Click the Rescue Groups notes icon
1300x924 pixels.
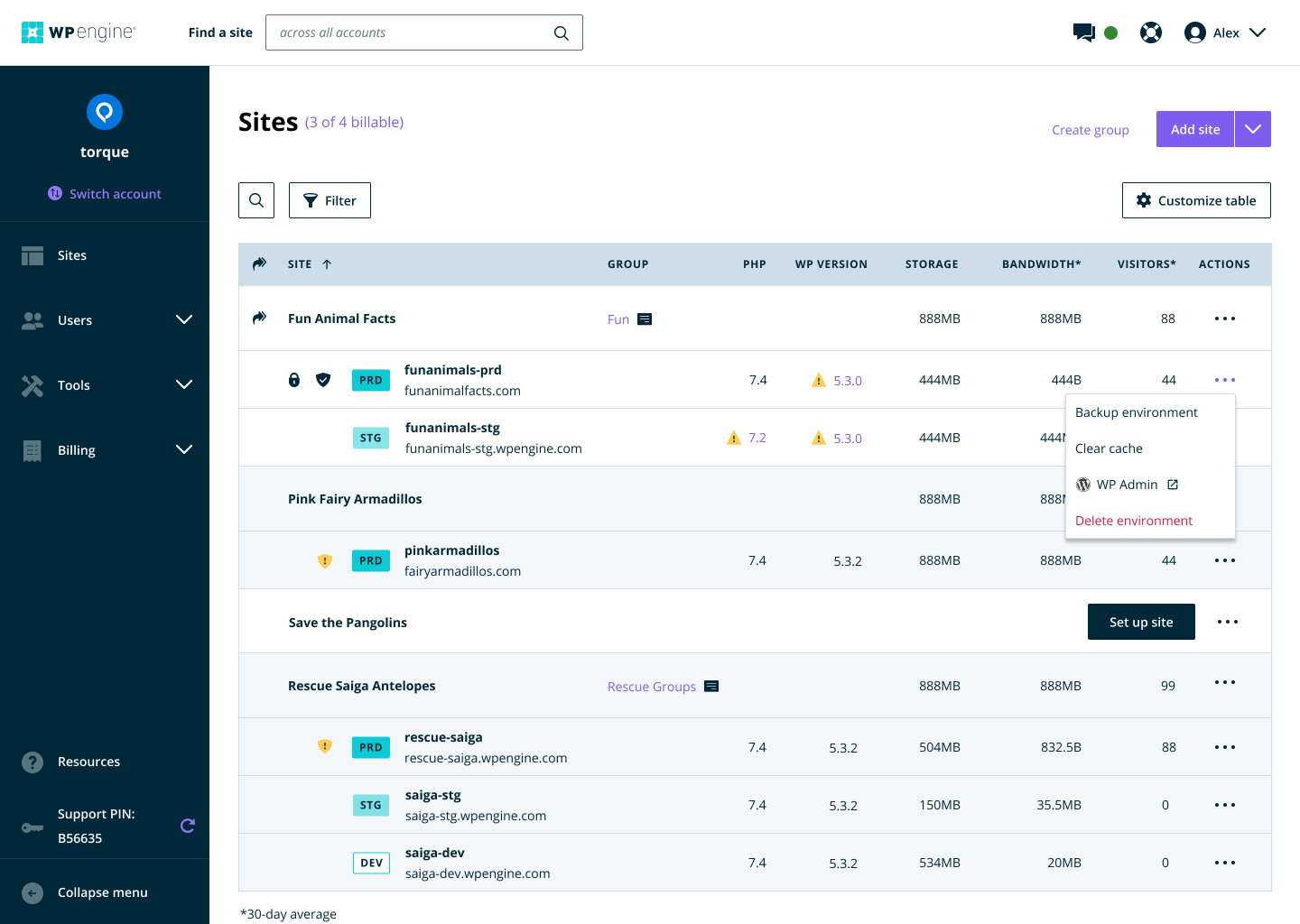(711, 687)
